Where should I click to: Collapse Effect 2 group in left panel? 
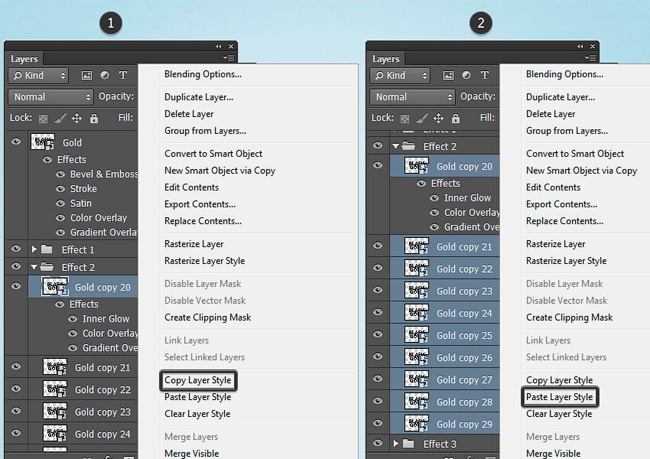click(x=34, y=267)
